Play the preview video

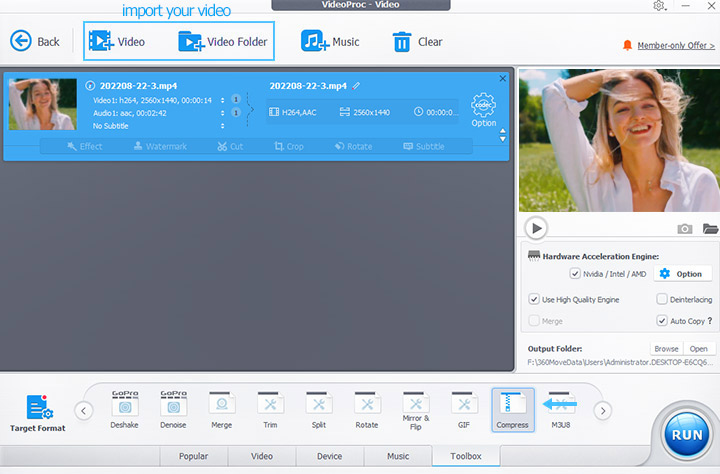(536, 228)
